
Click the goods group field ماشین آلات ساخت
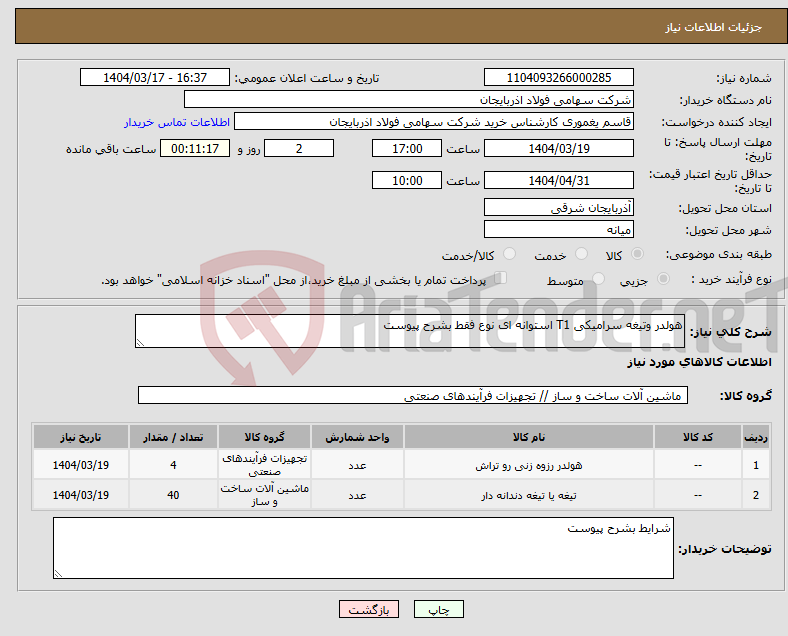pyautogui.click(x=413, y=395)
